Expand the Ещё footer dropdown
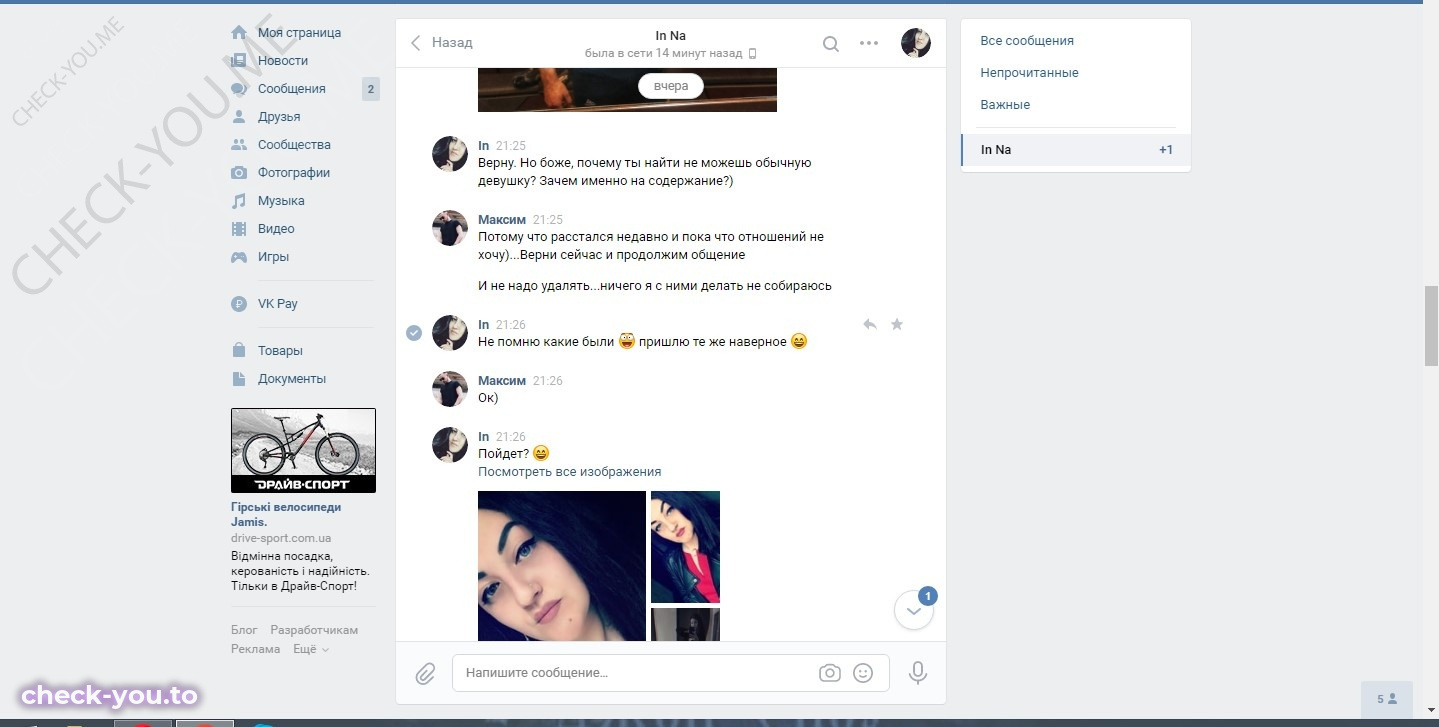The height and width of the screenshot is (727, 1439). click(x=310, y=649)
